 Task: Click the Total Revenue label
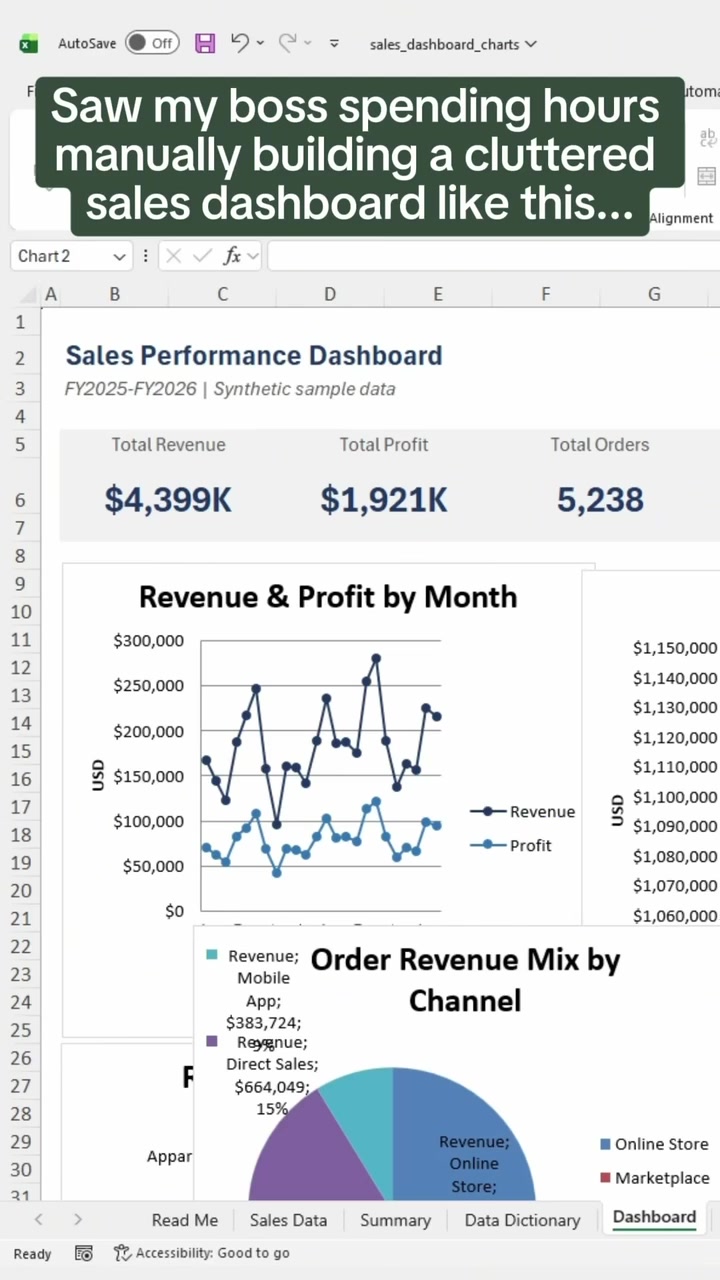[168, 445]
